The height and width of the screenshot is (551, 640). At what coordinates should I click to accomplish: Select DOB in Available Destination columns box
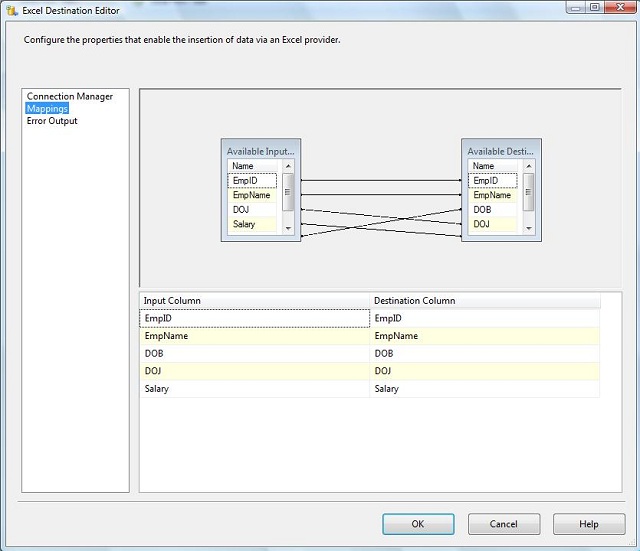494,210
